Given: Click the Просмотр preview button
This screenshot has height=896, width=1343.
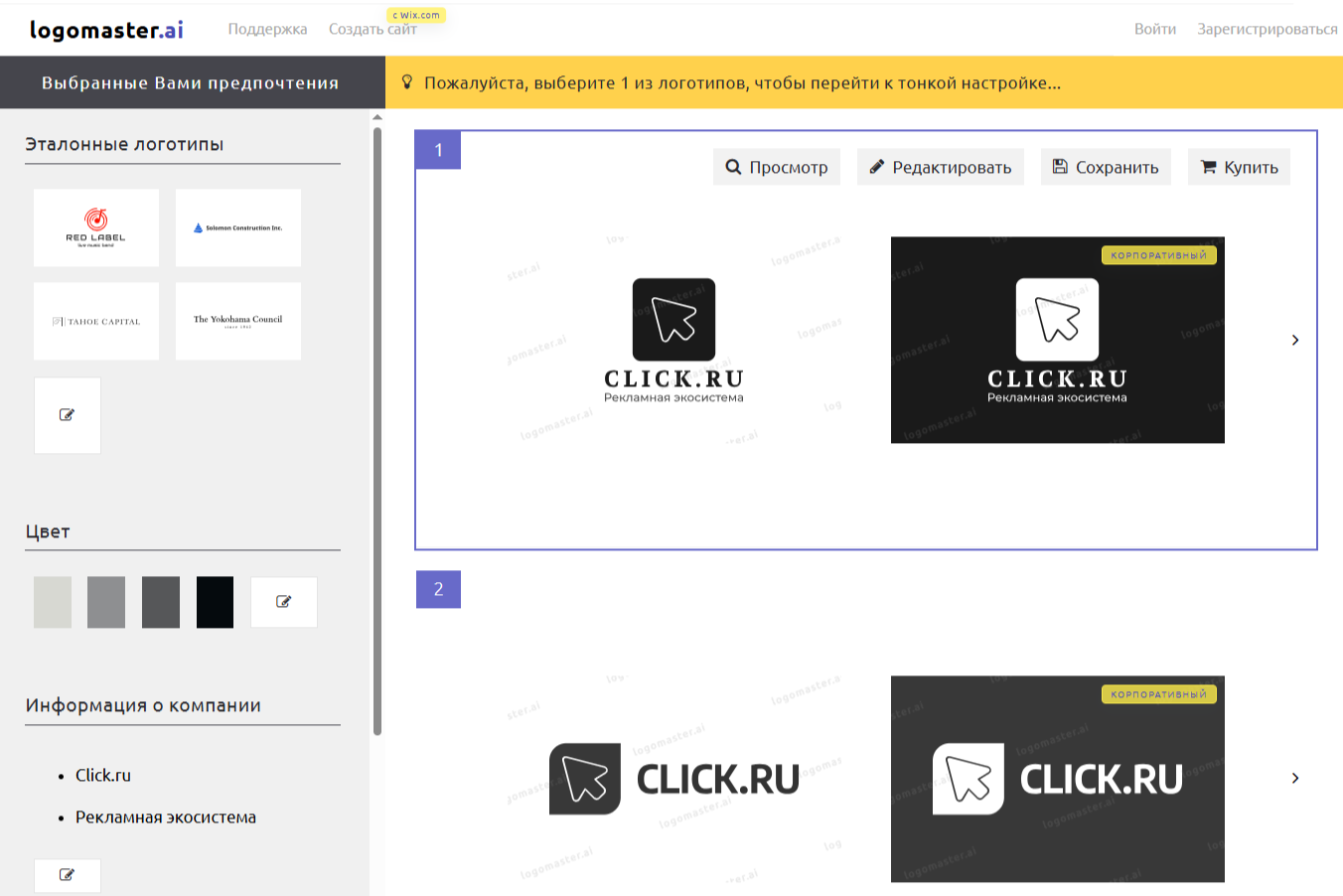Looking at the screenshot, I should [777, 167].
